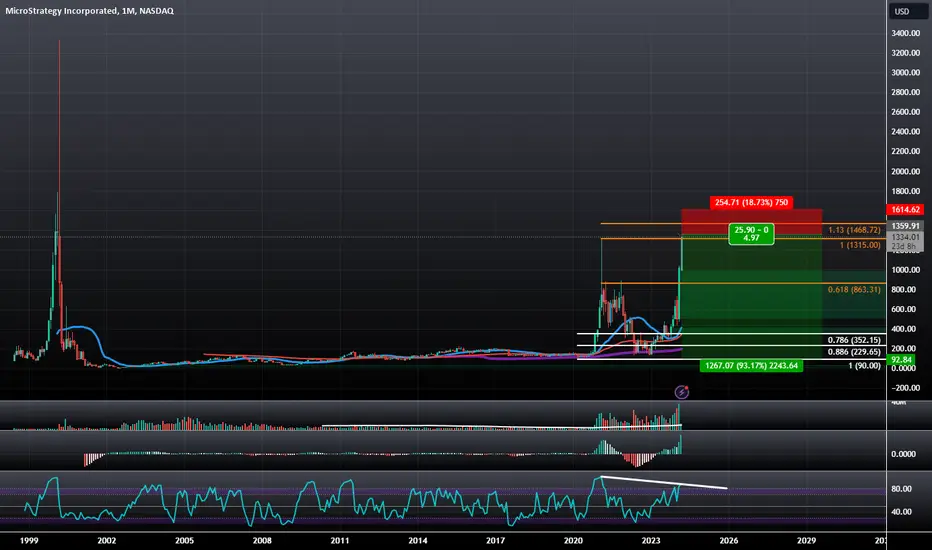
Task: Click the 1.13 (1468.72) Fibonacci label
Action: [854, 230]
